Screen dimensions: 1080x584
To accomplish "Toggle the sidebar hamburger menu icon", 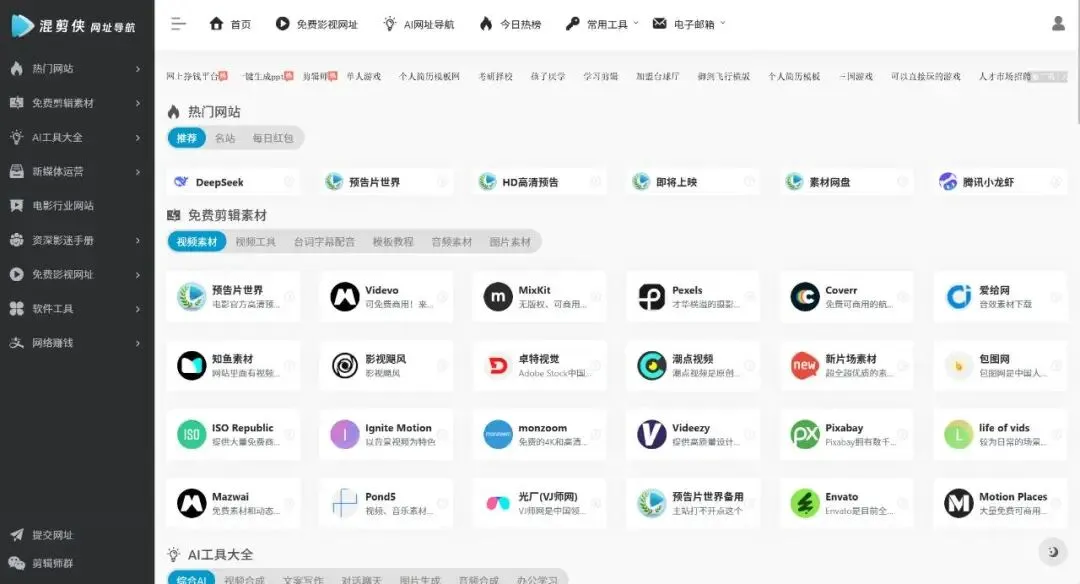I will [x=178, y=24].
